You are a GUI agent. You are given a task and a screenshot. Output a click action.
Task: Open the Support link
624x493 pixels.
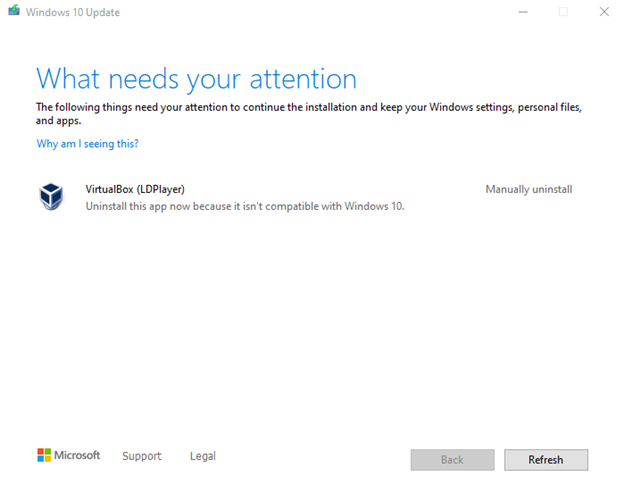142,456
